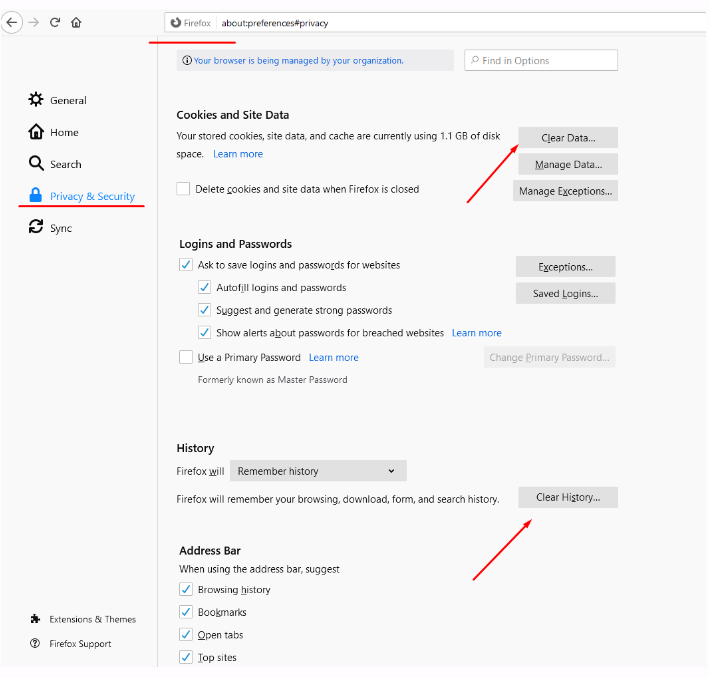709x678 pixels.
Task: Click the Search magnifier icon in sidebar
Action: (x=36, y=163)
